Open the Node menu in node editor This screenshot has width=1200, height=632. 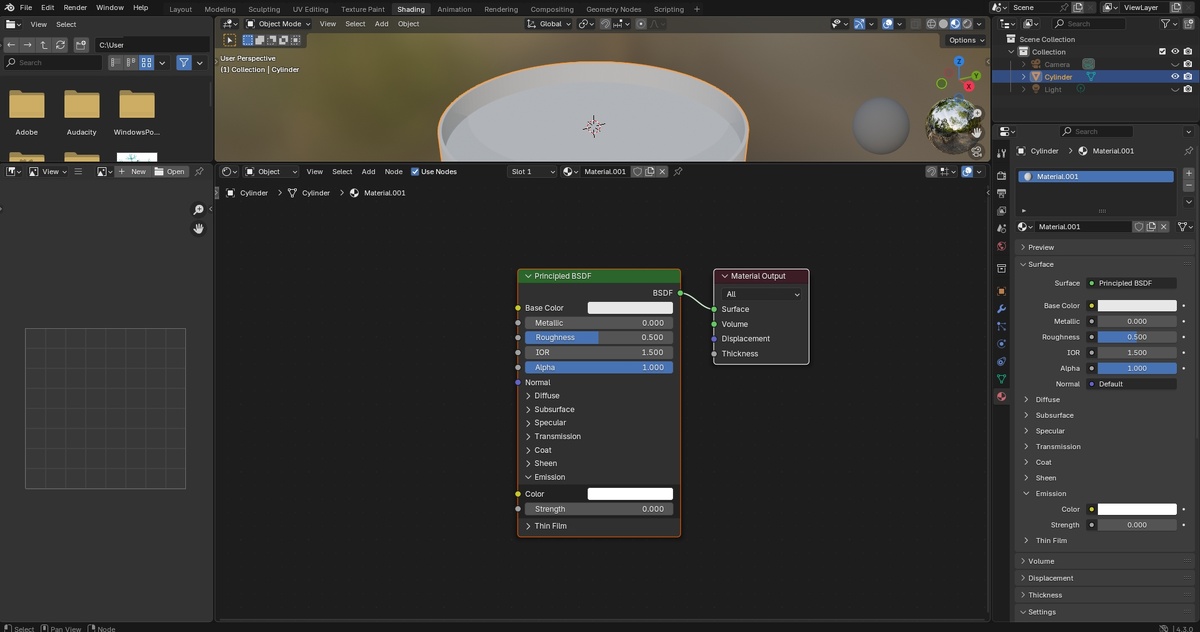point(394,171)
